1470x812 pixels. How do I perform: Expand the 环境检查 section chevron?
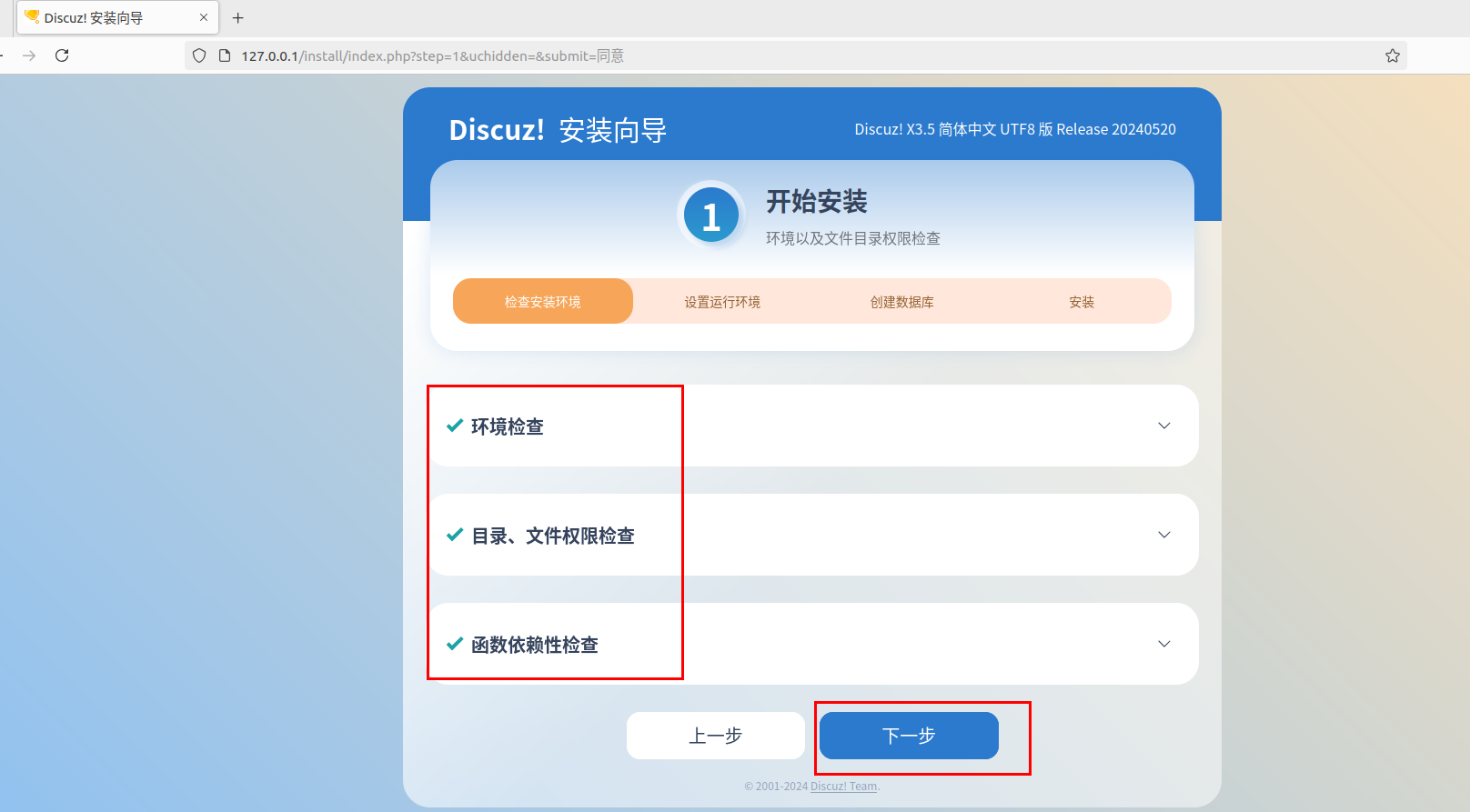tap(1163, 426)
